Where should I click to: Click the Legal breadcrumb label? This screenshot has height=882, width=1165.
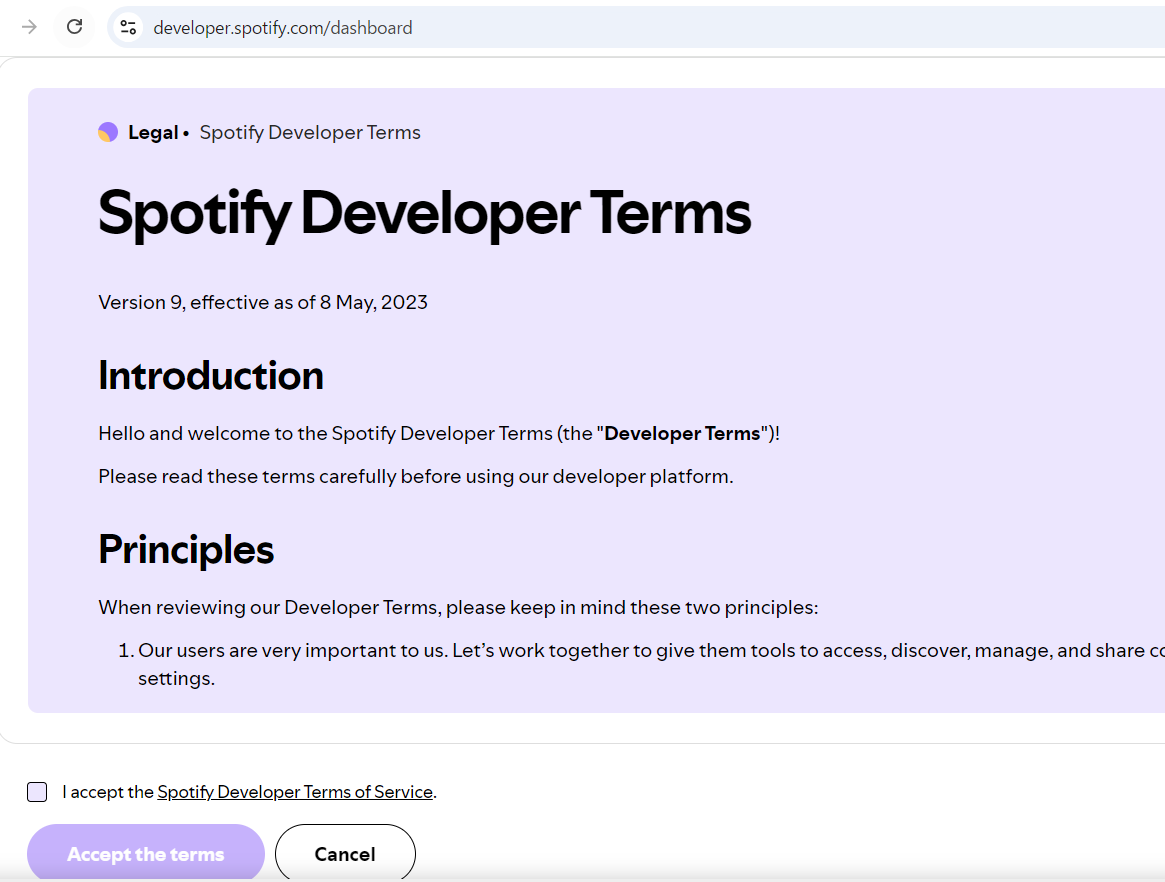click(x=153, y=132)
